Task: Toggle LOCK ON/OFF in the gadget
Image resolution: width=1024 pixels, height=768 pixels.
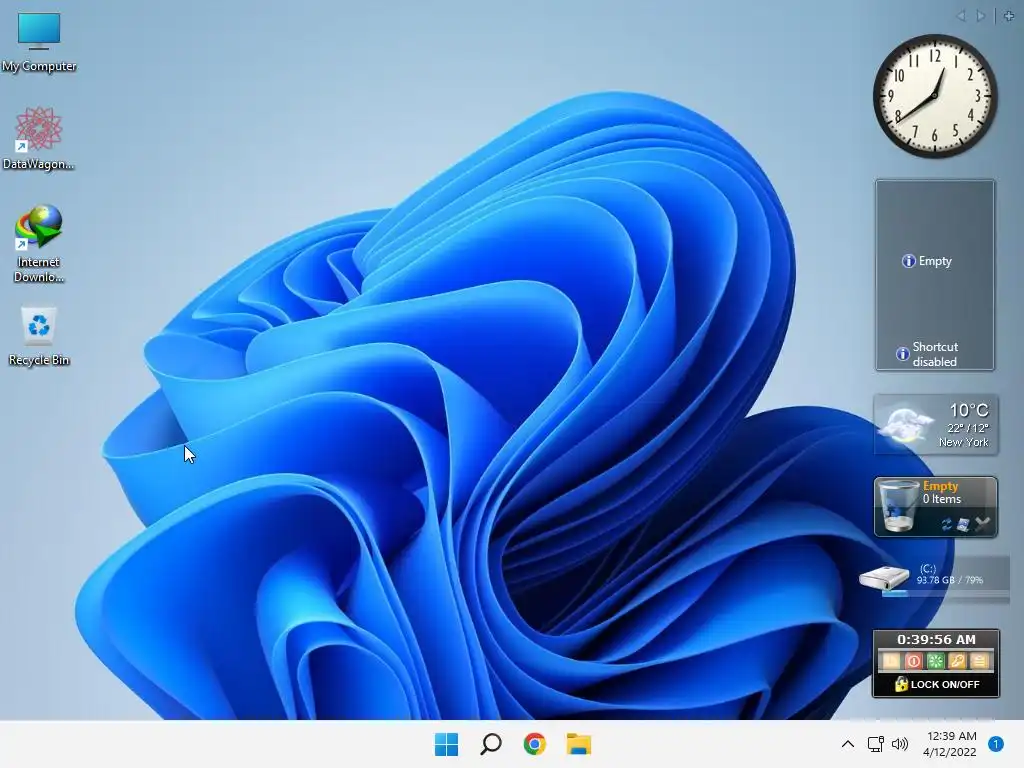Action: (936, 684)
